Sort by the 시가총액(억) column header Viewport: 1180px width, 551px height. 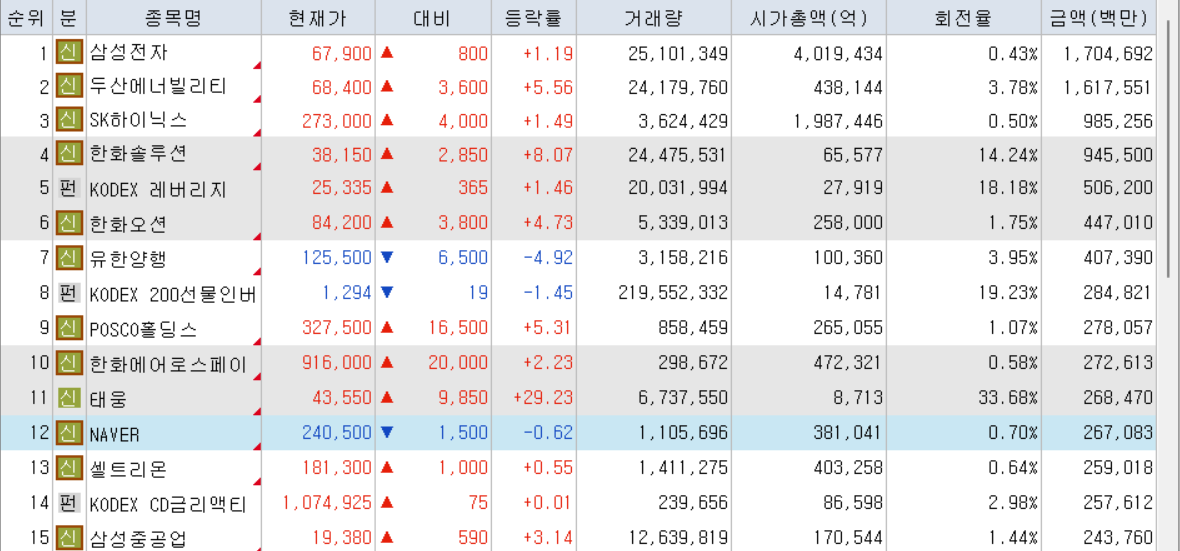pyautogui.click(x=808, y=18)
